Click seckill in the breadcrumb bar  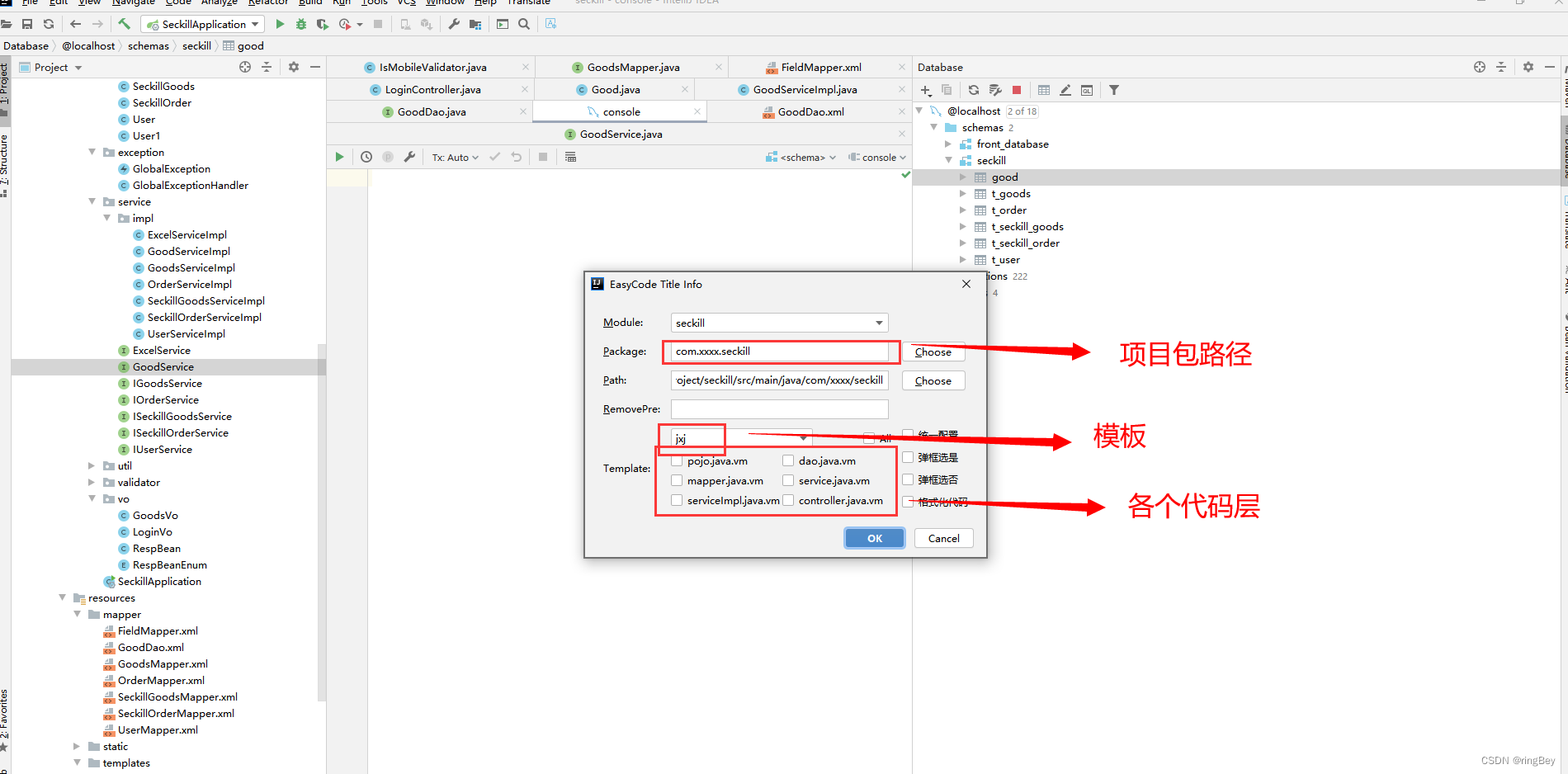pos(196,45)
